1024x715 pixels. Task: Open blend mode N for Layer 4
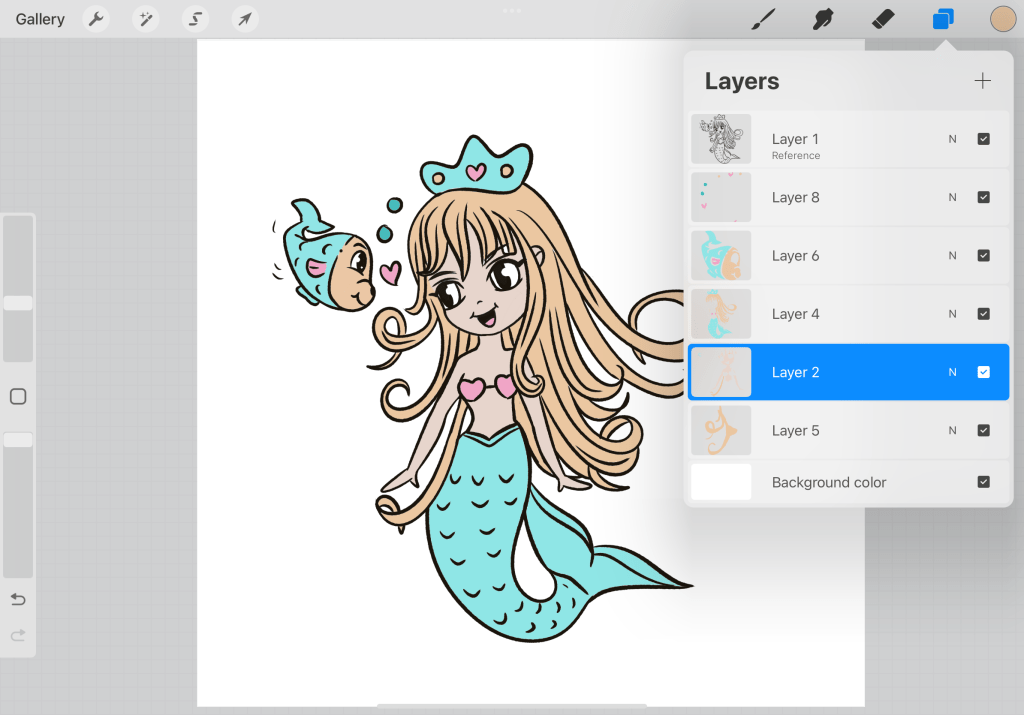952,314
